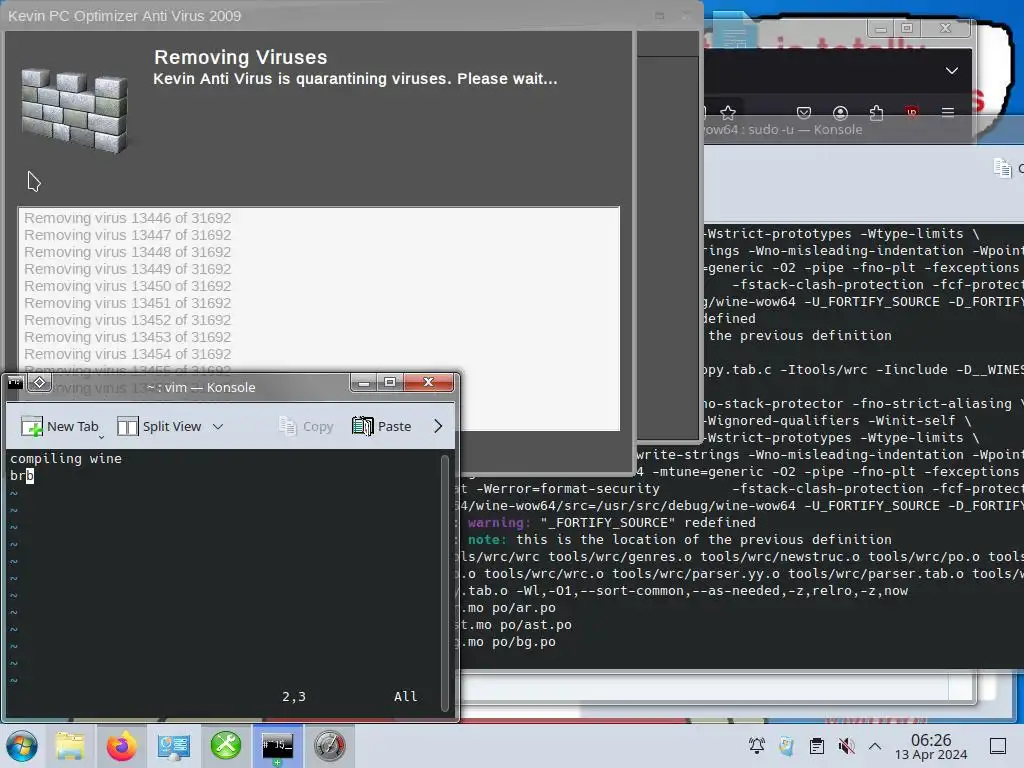Expand the Konsole toolbar overflow chevron
This screenshot has width=1024, height=768.
(x=438, y=426)
